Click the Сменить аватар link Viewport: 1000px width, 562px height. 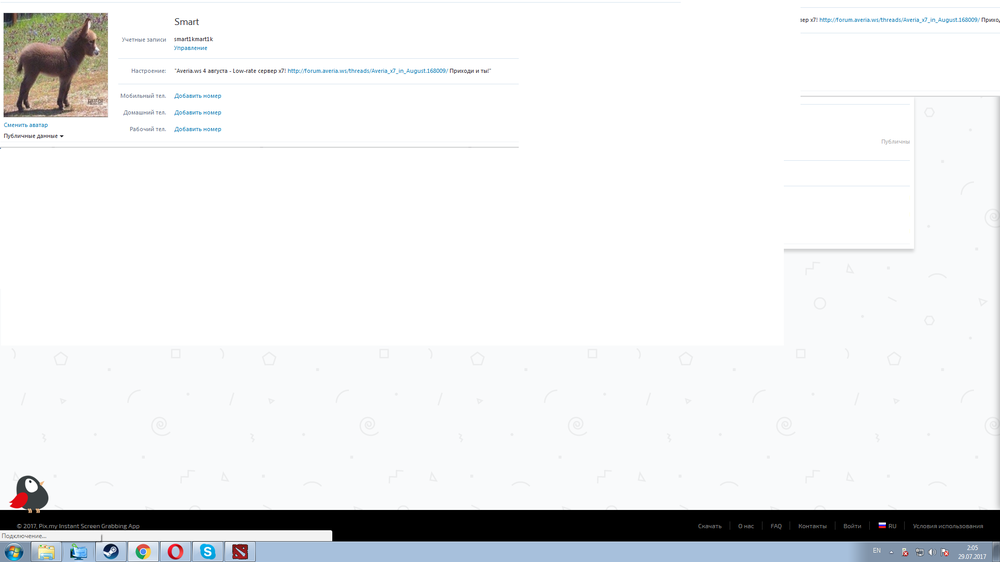pos(26,125)
